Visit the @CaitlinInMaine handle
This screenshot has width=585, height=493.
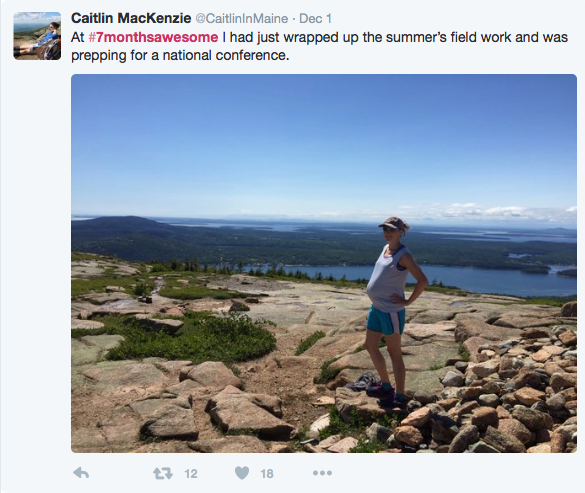[241, 19]
